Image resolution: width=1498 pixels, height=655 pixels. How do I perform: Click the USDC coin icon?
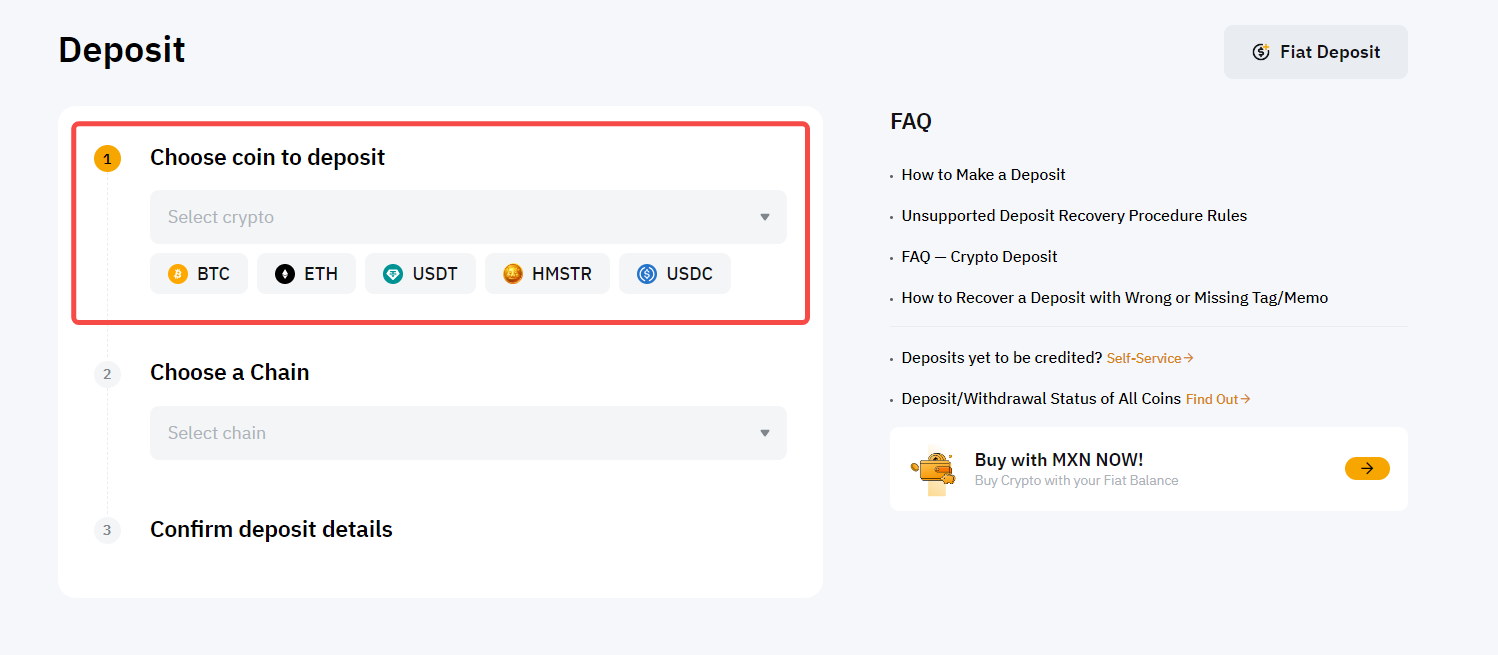(647, 274)
